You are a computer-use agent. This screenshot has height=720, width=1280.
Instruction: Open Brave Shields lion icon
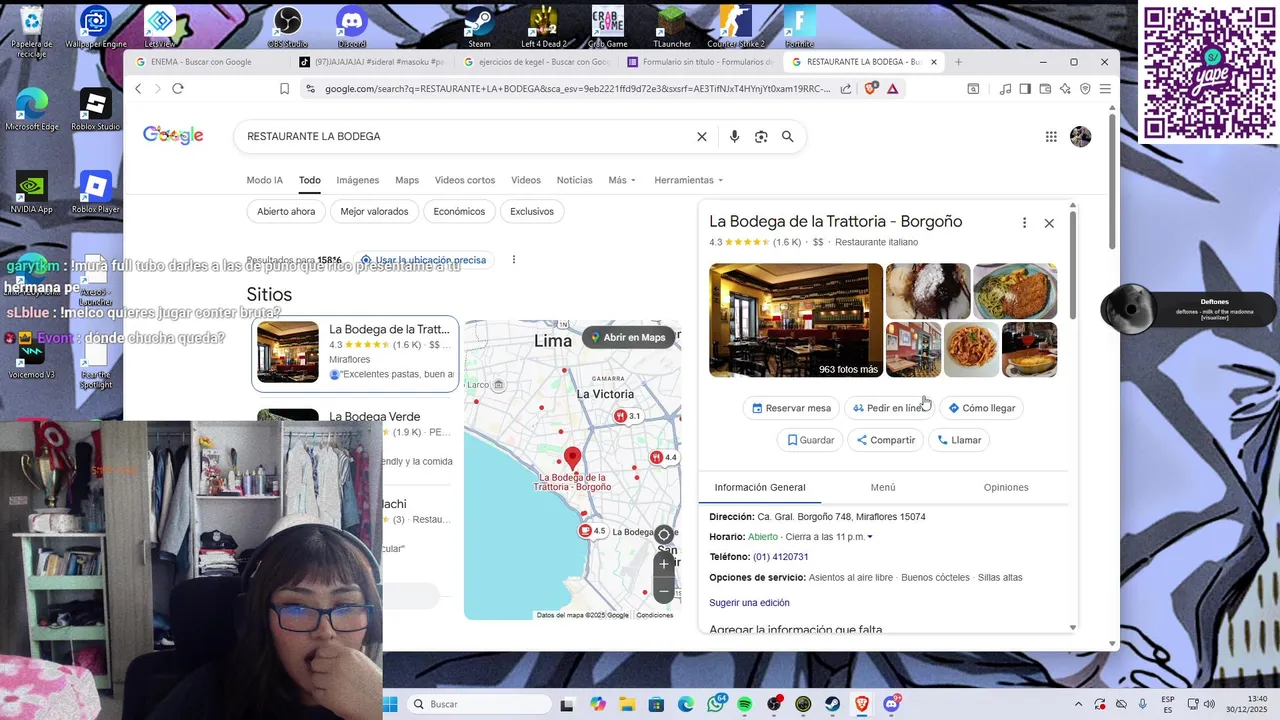click(x=871, y=89)
